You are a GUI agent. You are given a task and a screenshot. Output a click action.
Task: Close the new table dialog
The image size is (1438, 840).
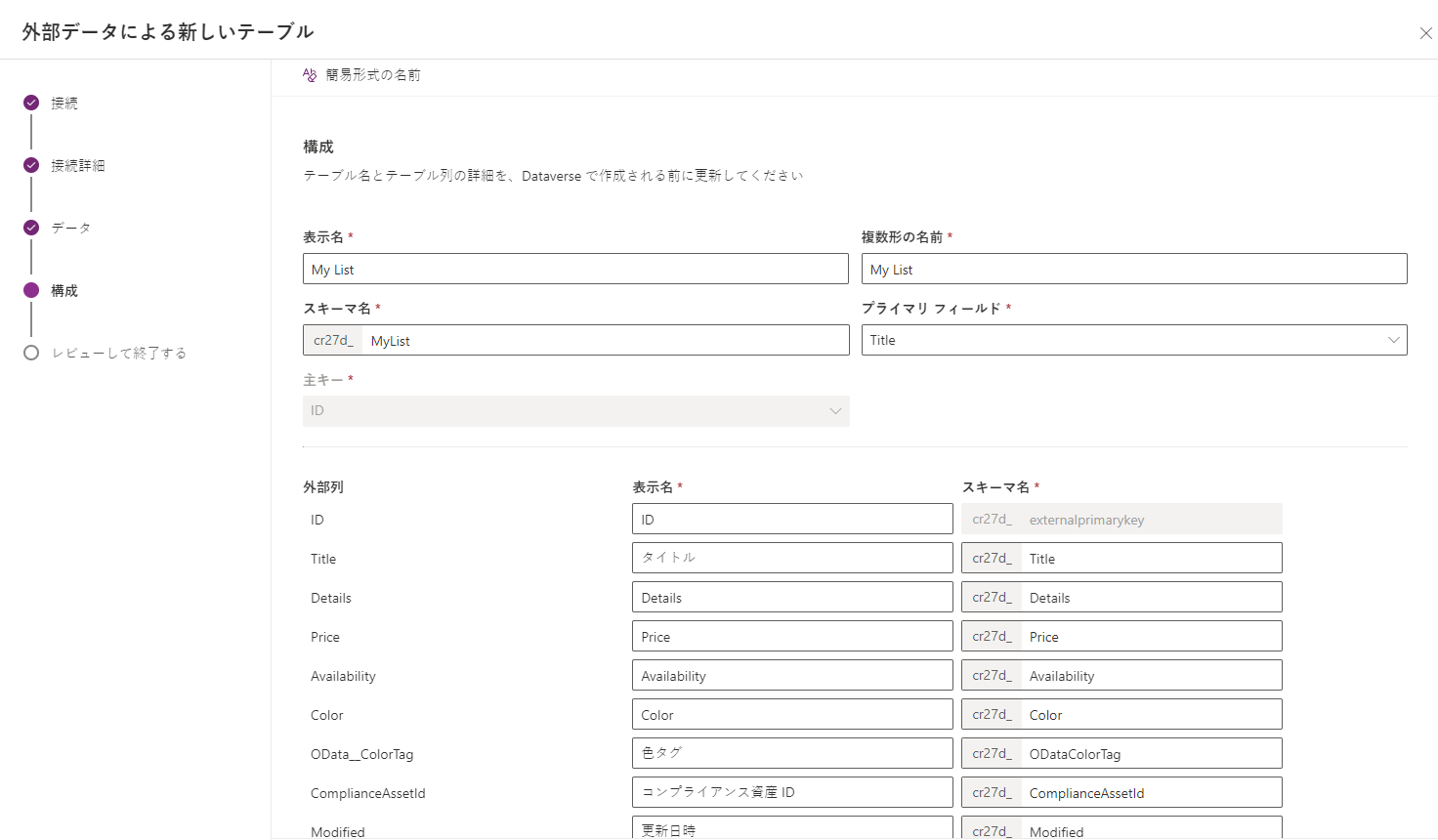pyautogui.click(x=1425, y=33)
